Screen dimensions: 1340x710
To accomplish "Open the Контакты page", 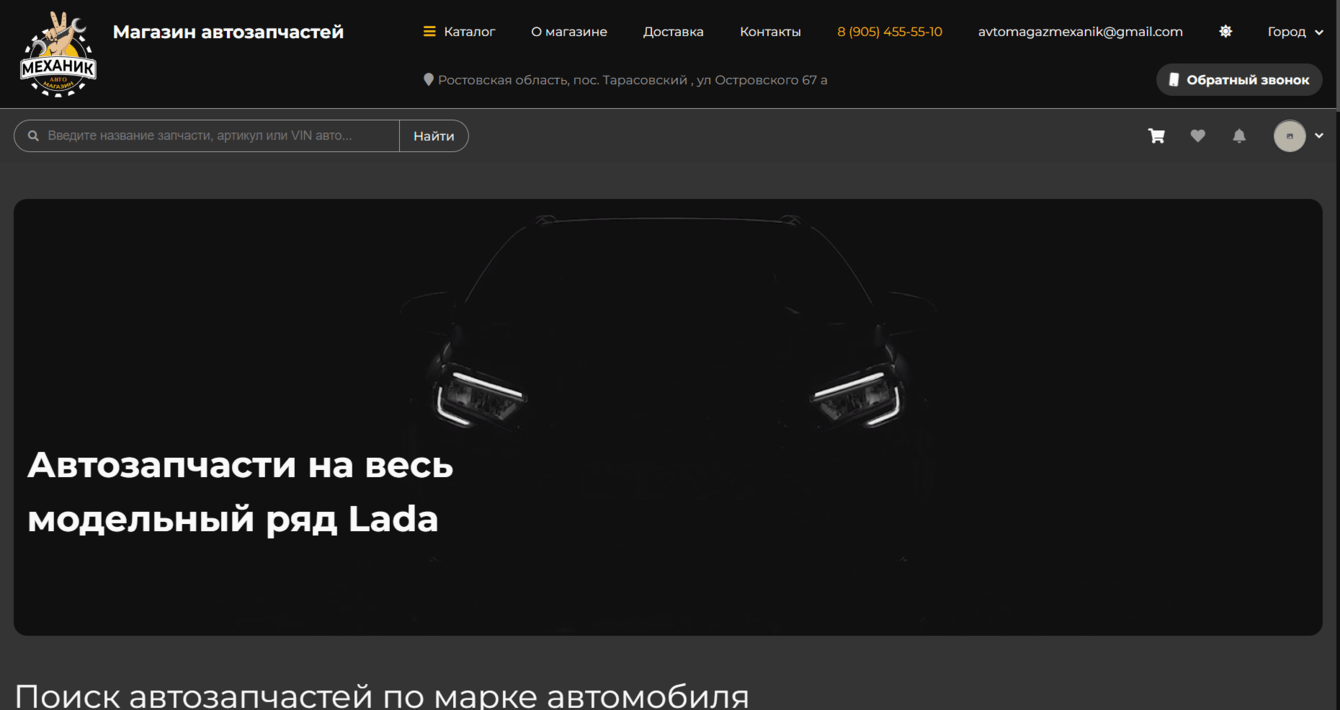I will [770, 32].
